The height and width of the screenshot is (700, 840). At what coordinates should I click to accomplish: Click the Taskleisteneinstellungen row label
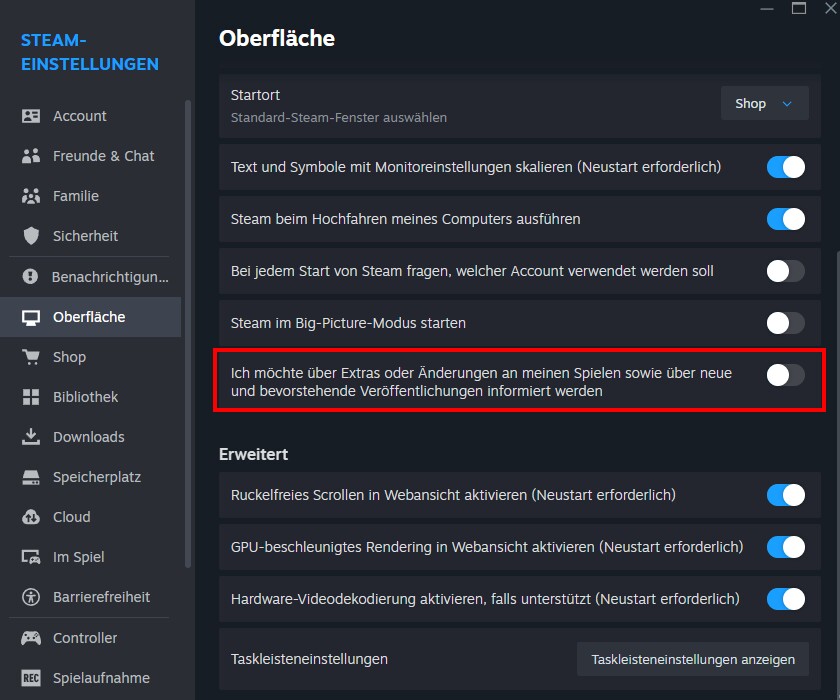[309, 659]
